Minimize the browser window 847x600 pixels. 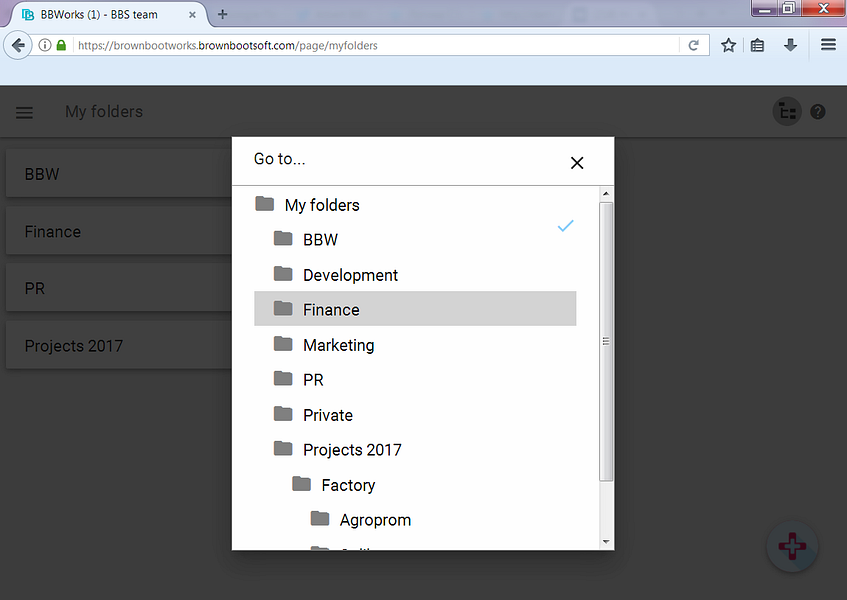click(x=764, y=8)
